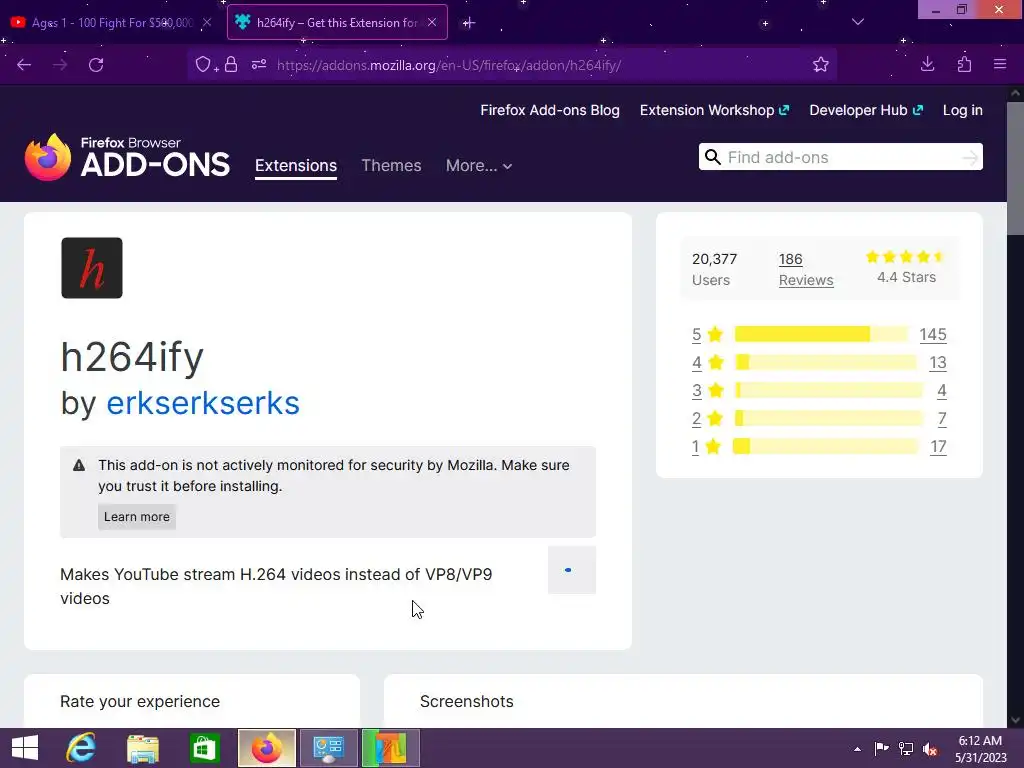Open Developer Hub link
1024x768 pixels.
(866, 110)
